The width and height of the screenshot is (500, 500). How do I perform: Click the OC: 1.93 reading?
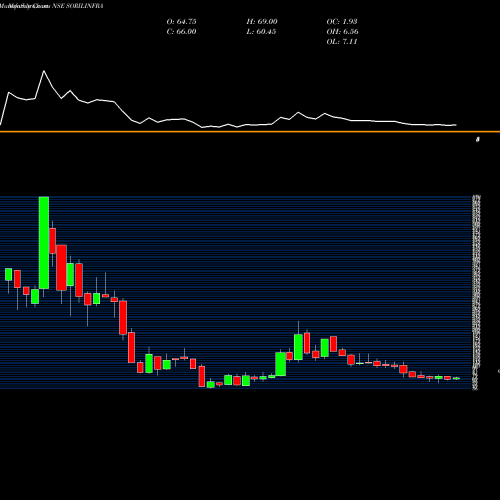click(x=342, y=21)
